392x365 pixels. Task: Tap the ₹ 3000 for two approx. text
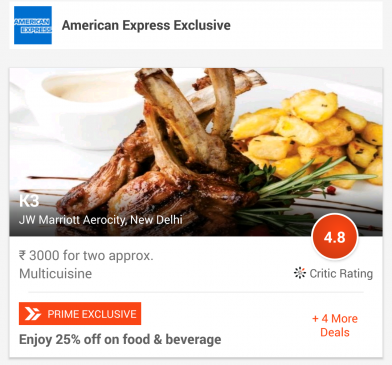(86, 256)
